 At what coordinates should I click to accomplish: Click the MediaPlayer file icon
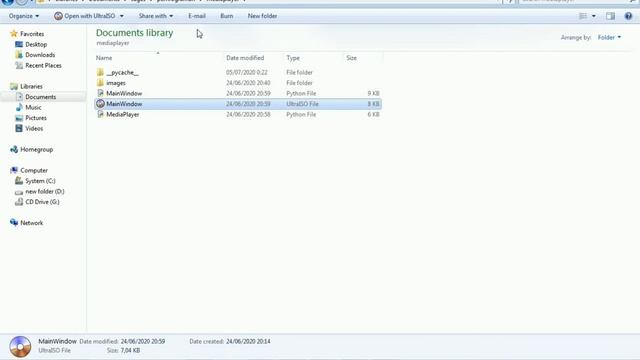(x=100, y=115)
